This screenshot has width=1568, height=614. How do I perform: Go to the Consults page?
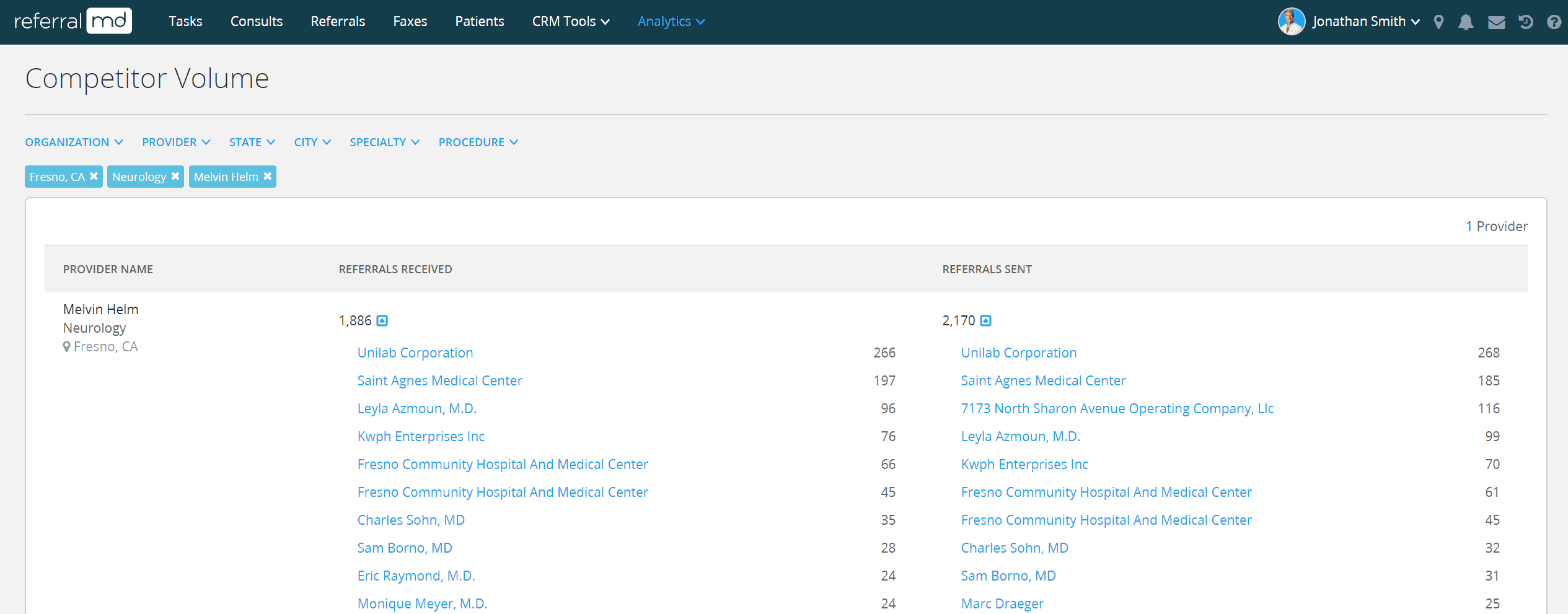[256, 21]
